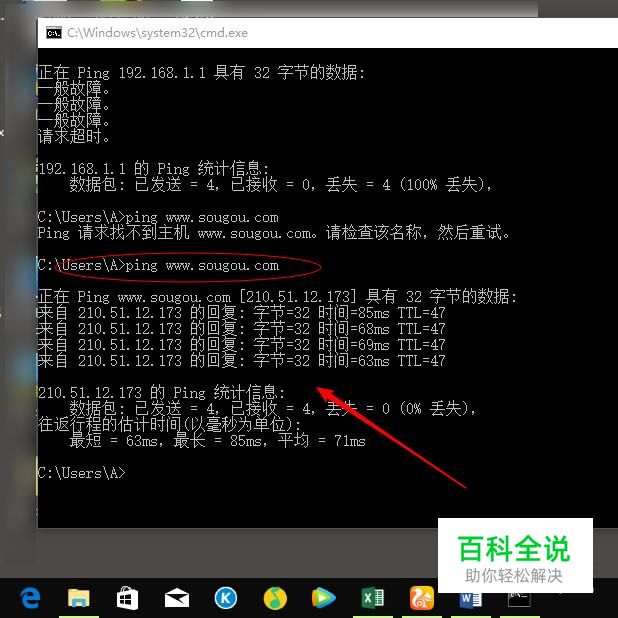Click the '往返行程的估计时间' line
This screenshot has height=618, width=618.
[169, 424]
